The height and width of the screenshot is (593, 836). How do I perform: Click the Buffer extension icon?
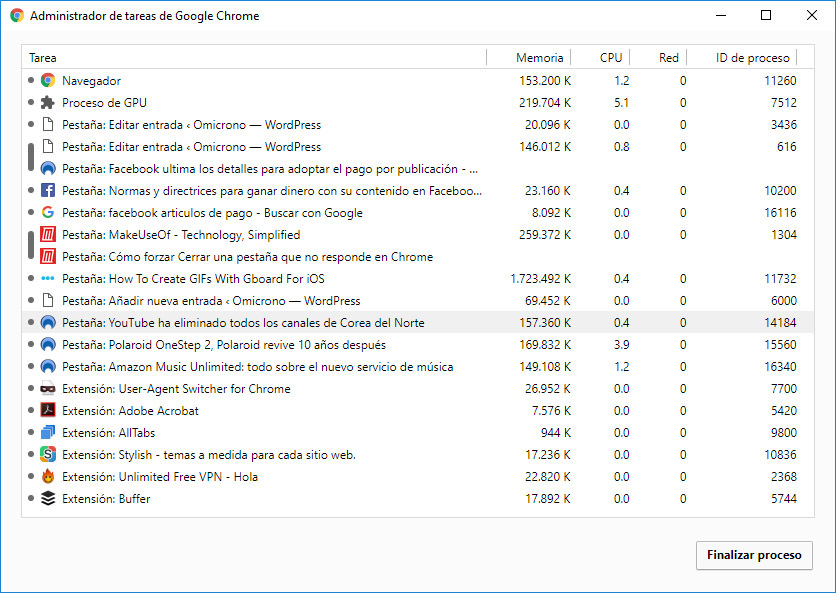(x=47, y=498)
